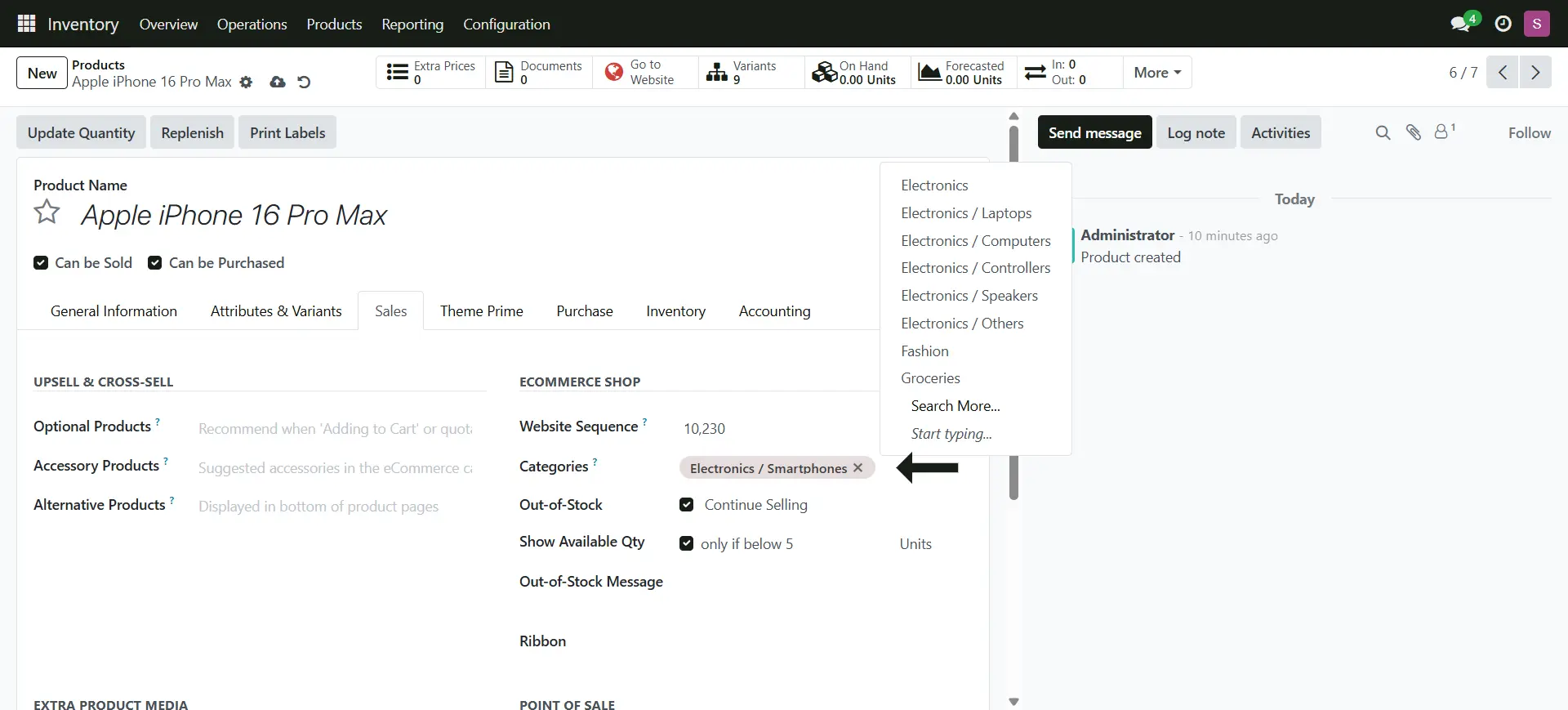Remove the Electronics / Smartphones category tag

pyautogui.click(x=858, y=468)
